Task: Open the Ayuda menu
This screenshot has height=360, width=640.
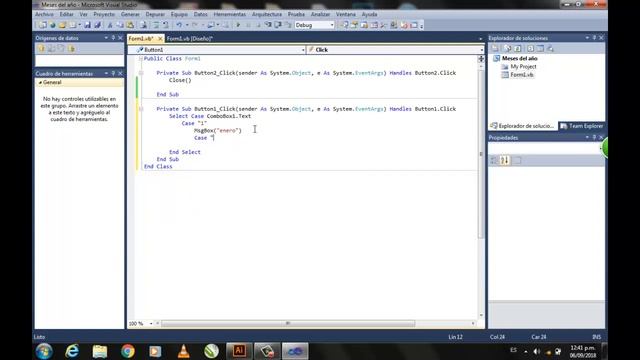Action: 369,14
